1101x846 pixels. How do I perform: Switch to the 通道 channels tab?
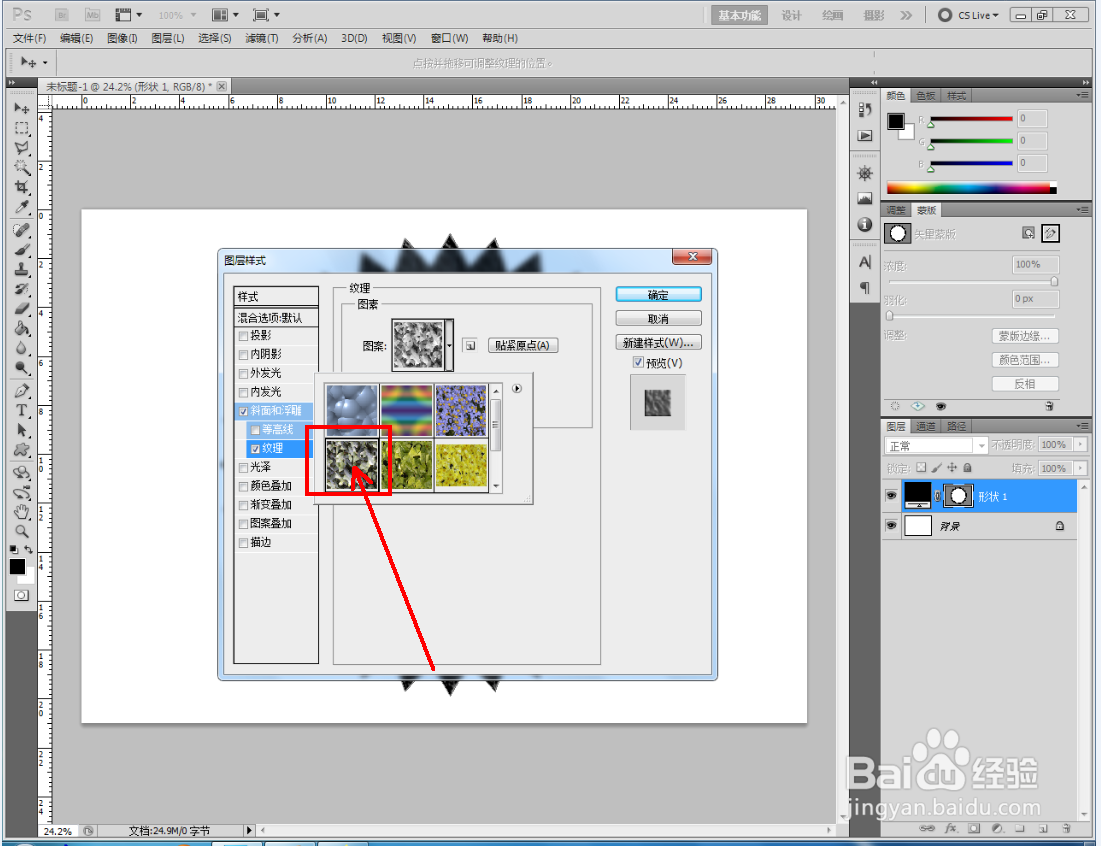coord(925,426)
